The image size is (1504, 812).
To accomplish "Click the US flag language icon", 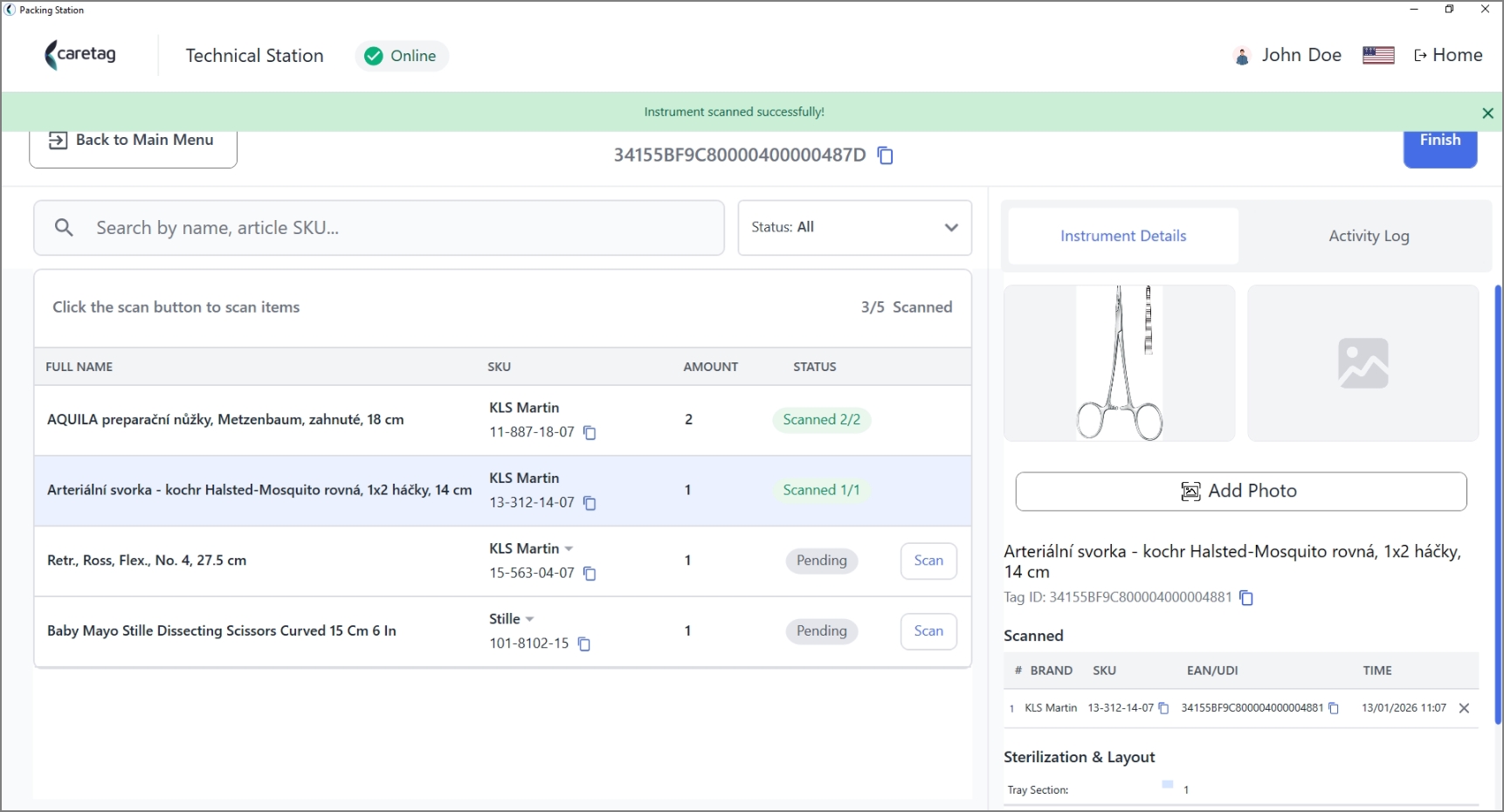I will pos(1378,55).
